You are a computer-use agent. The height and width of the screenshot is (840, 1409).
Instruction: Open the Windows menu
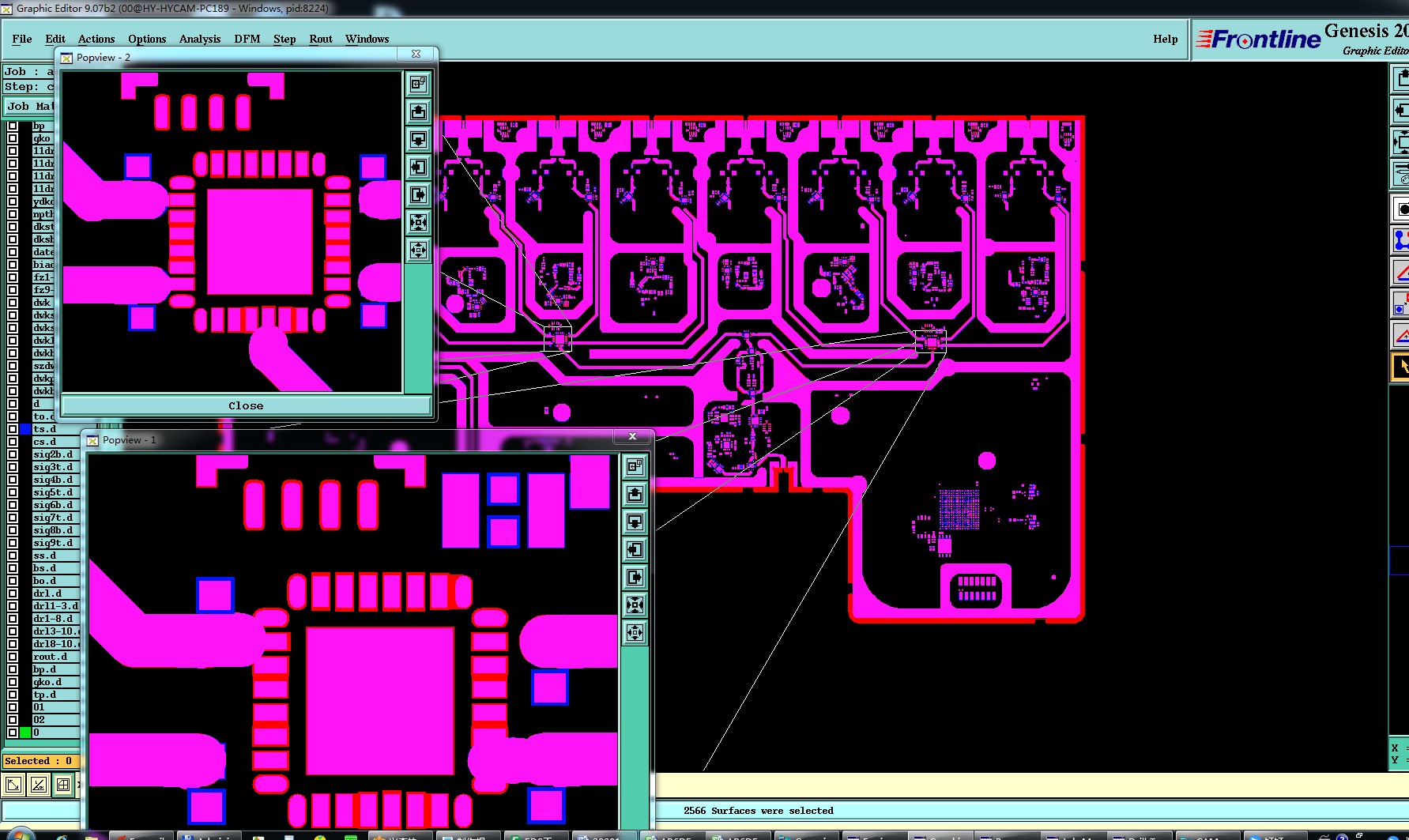(367, 39)
